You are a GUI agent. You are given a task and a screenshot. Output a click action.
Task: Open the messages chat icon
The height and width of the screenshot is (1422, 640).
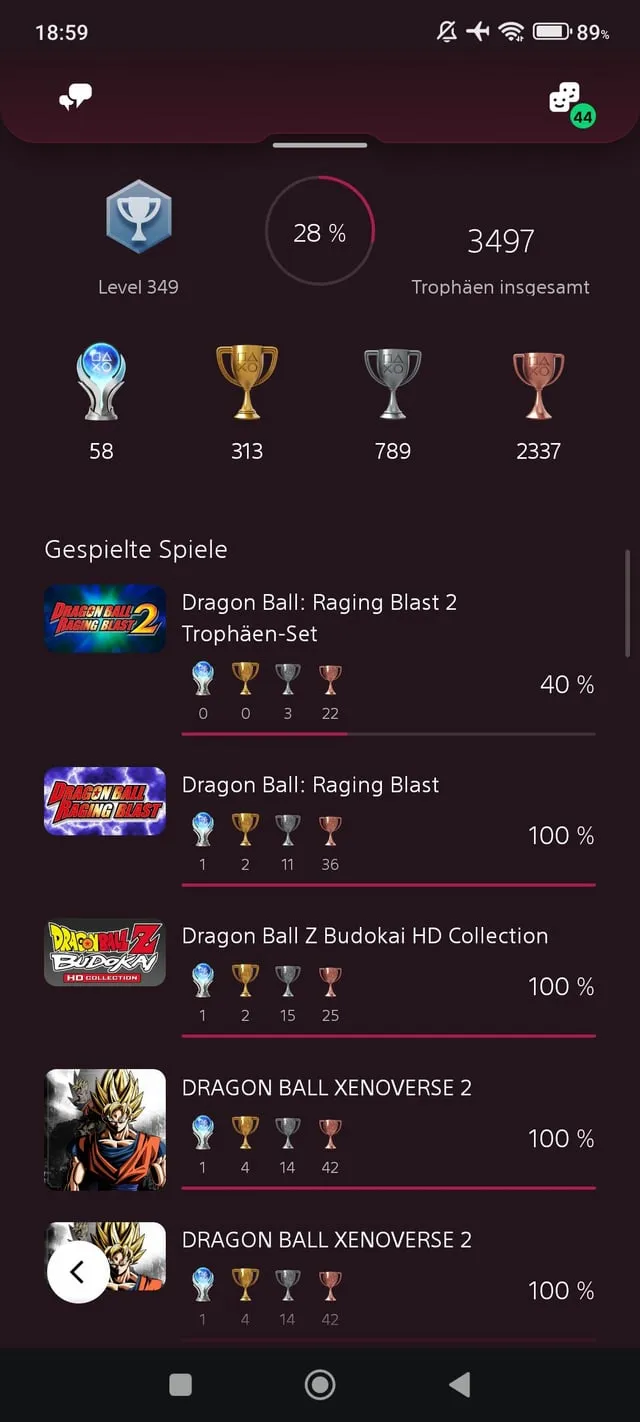point(76,97)
